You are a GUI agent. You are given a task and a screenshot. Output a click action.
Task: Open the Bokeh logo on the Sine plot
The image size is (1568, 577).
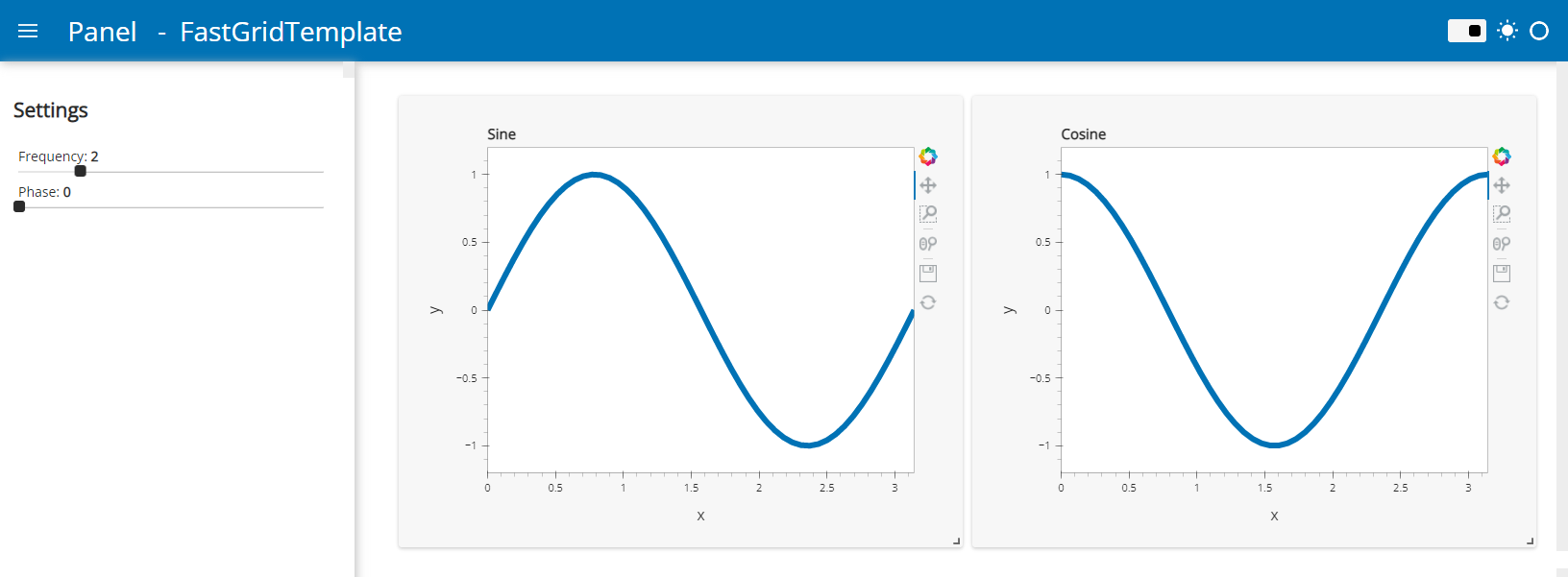coord(928,156)
